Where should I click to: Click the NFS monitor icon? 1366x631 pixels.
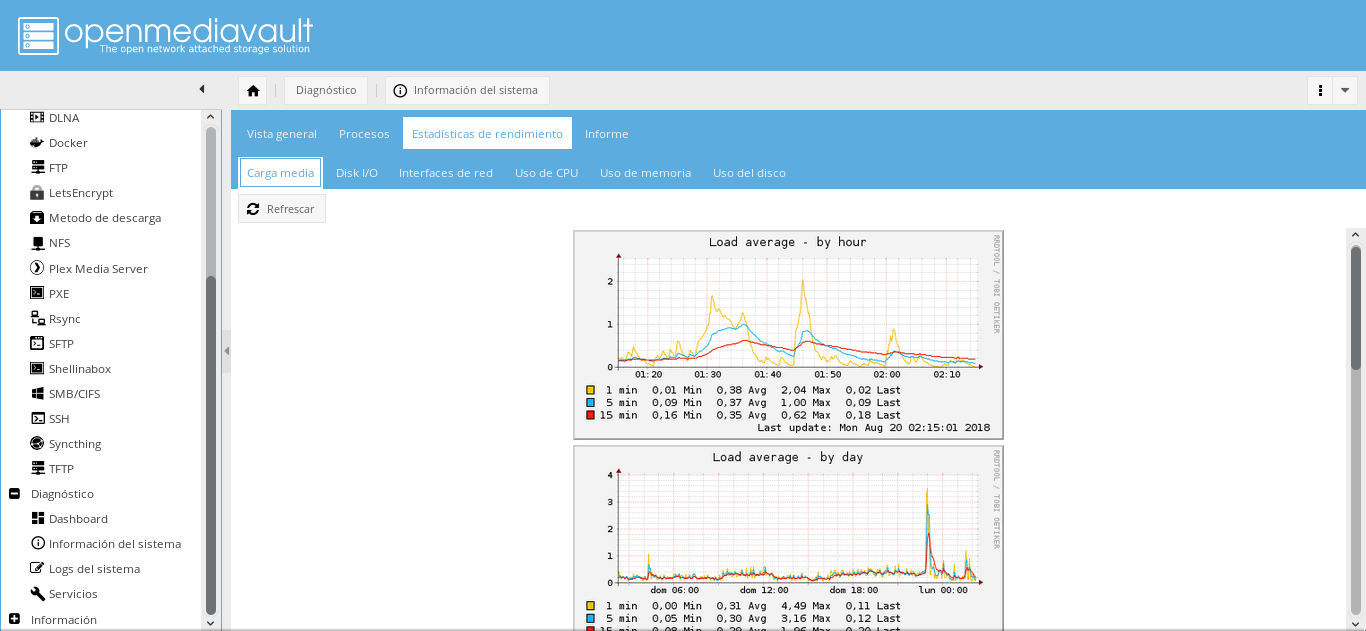37,243
